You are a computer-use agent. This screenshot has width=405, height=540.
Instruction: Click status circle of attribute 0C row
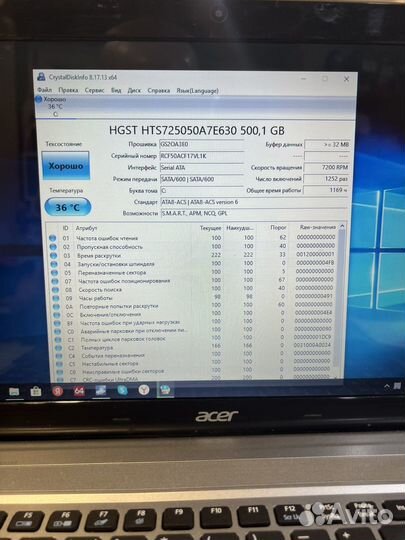click(57, 315)
